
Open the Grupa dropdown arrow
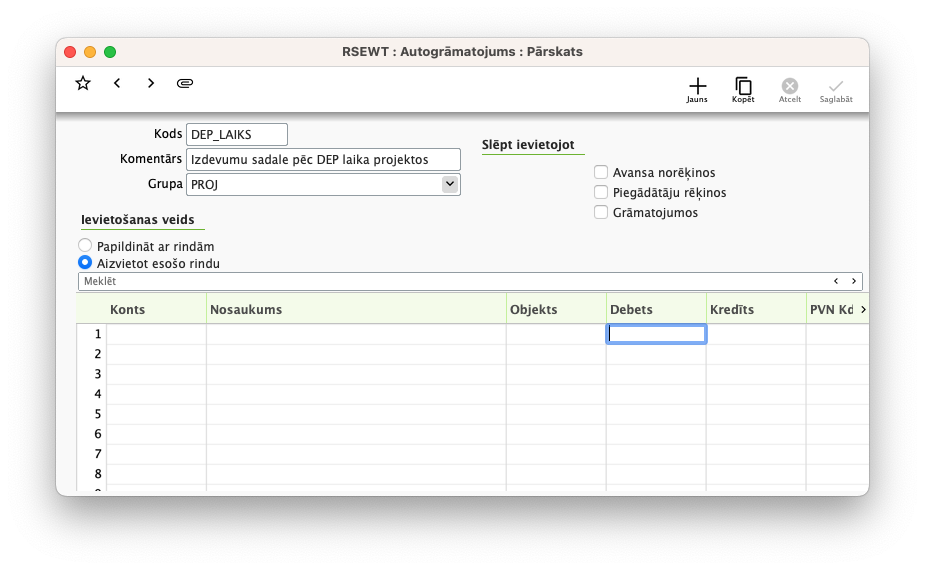(450, 184)
